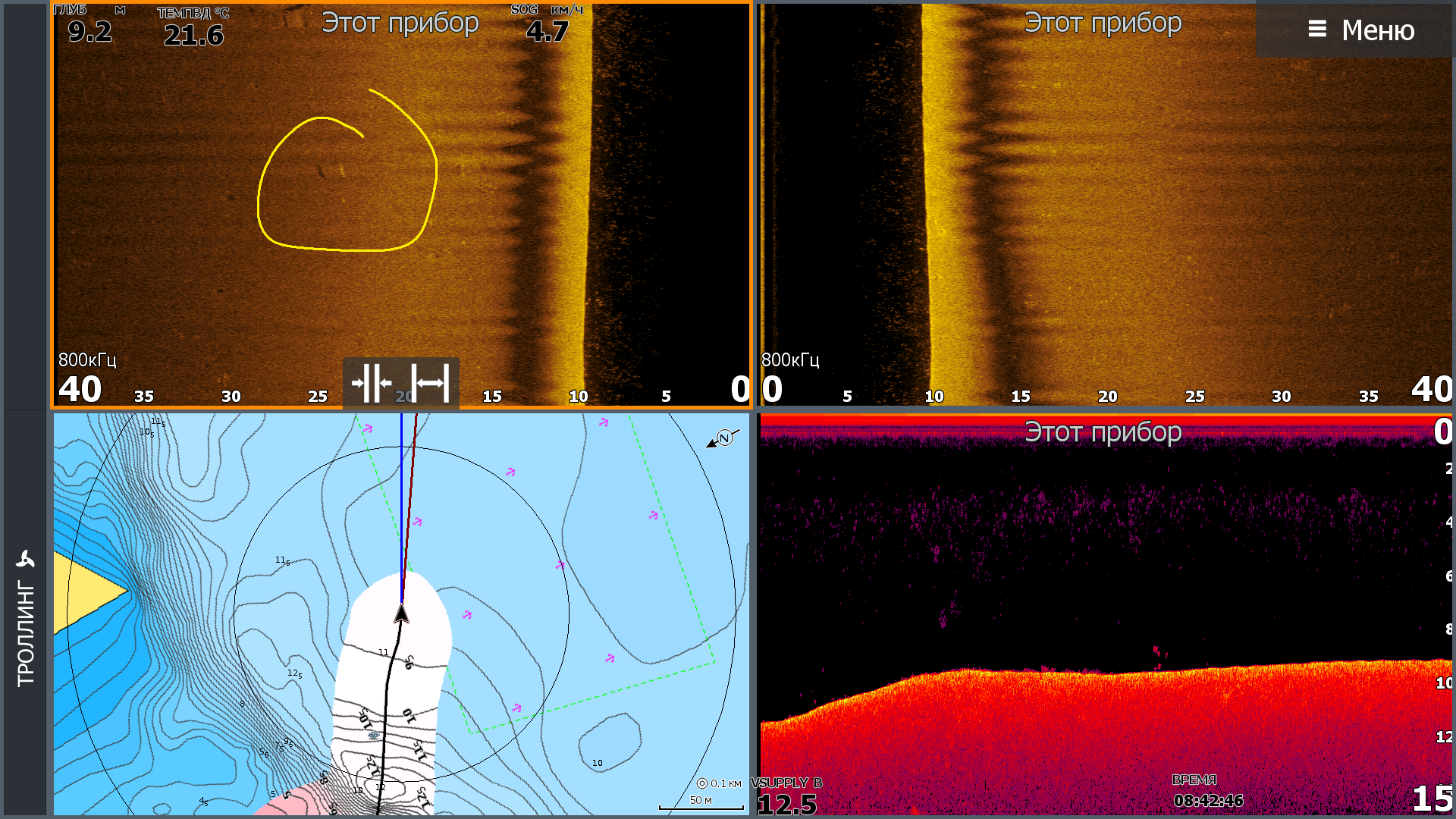Viewport: 1456px width, 819px height.
Task: Click the sidescan range increase (zoom out) icon
Action: (430, 383)
